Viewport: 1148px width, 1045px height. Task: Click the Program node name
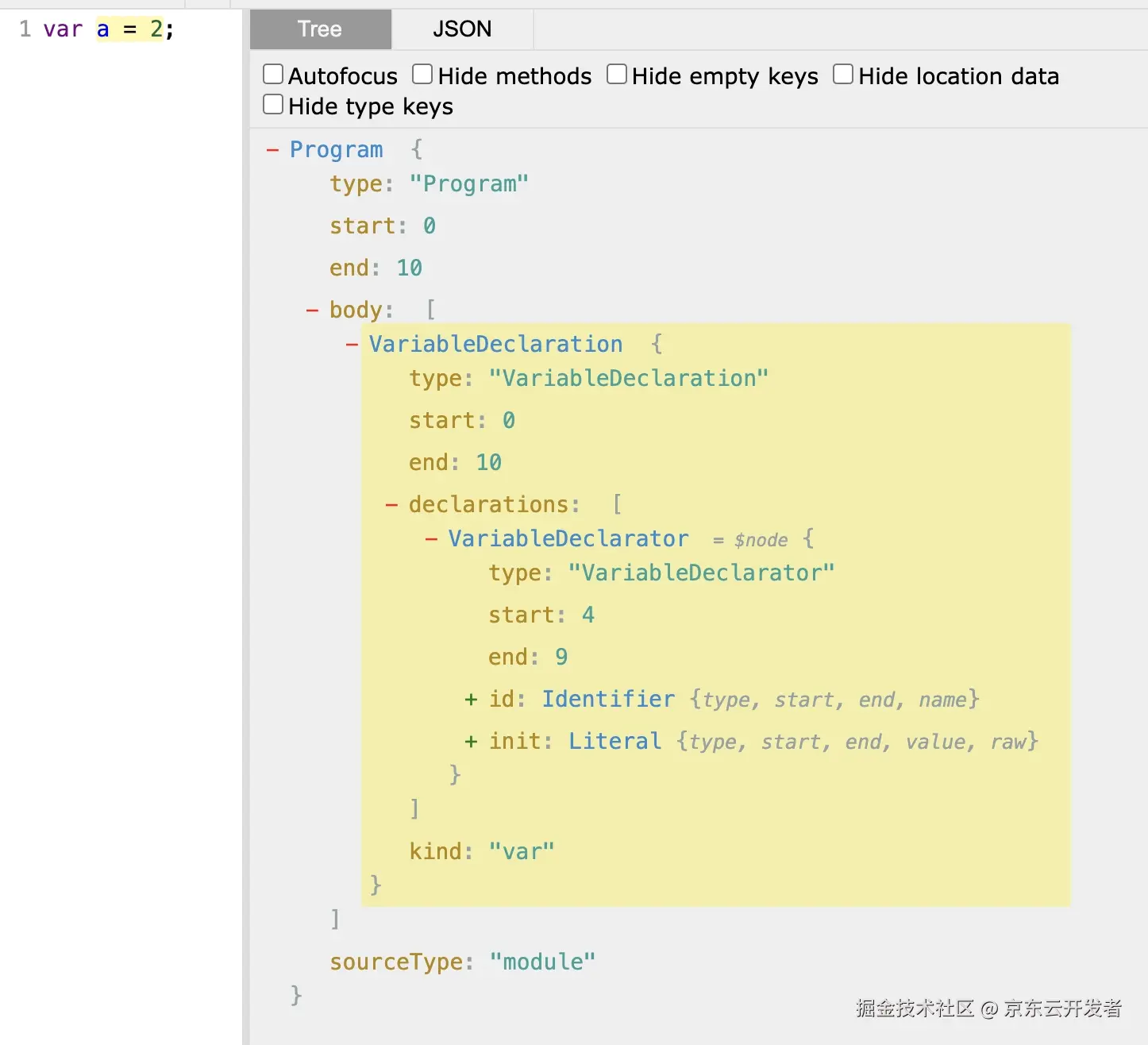(336, 149)
